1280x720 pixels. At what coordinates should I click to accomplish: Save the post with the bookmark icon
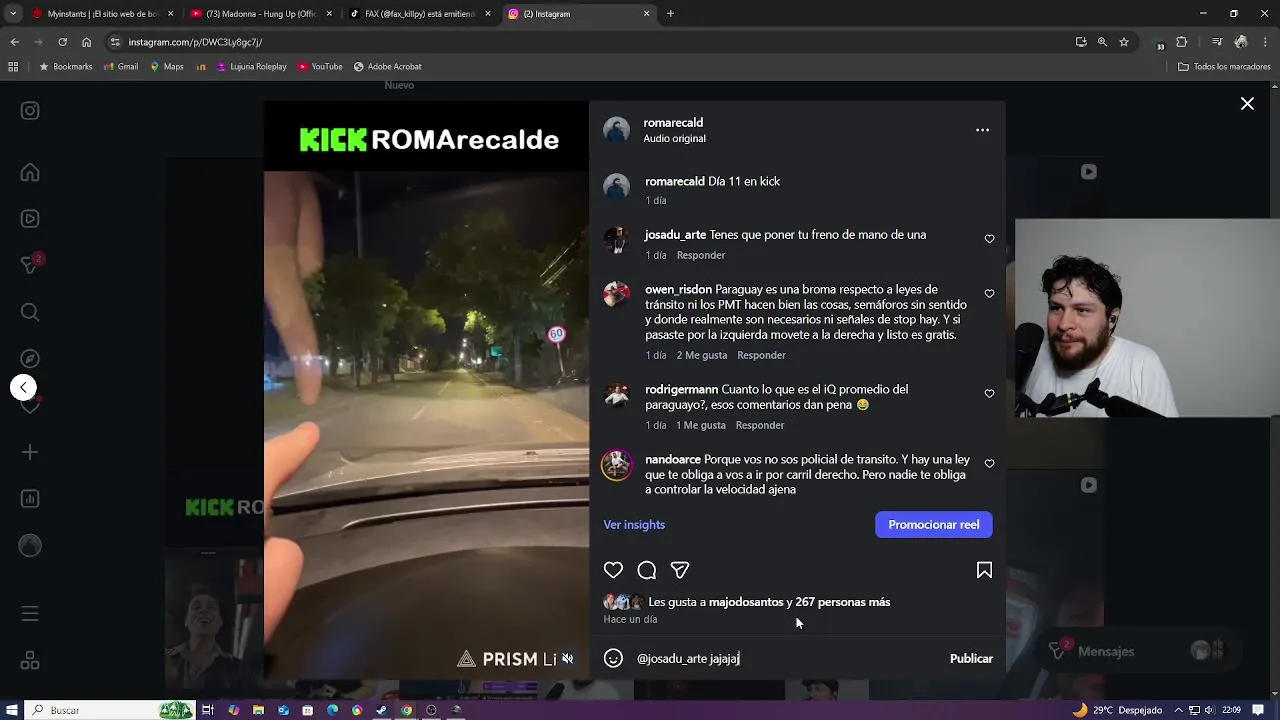[984, 570]
